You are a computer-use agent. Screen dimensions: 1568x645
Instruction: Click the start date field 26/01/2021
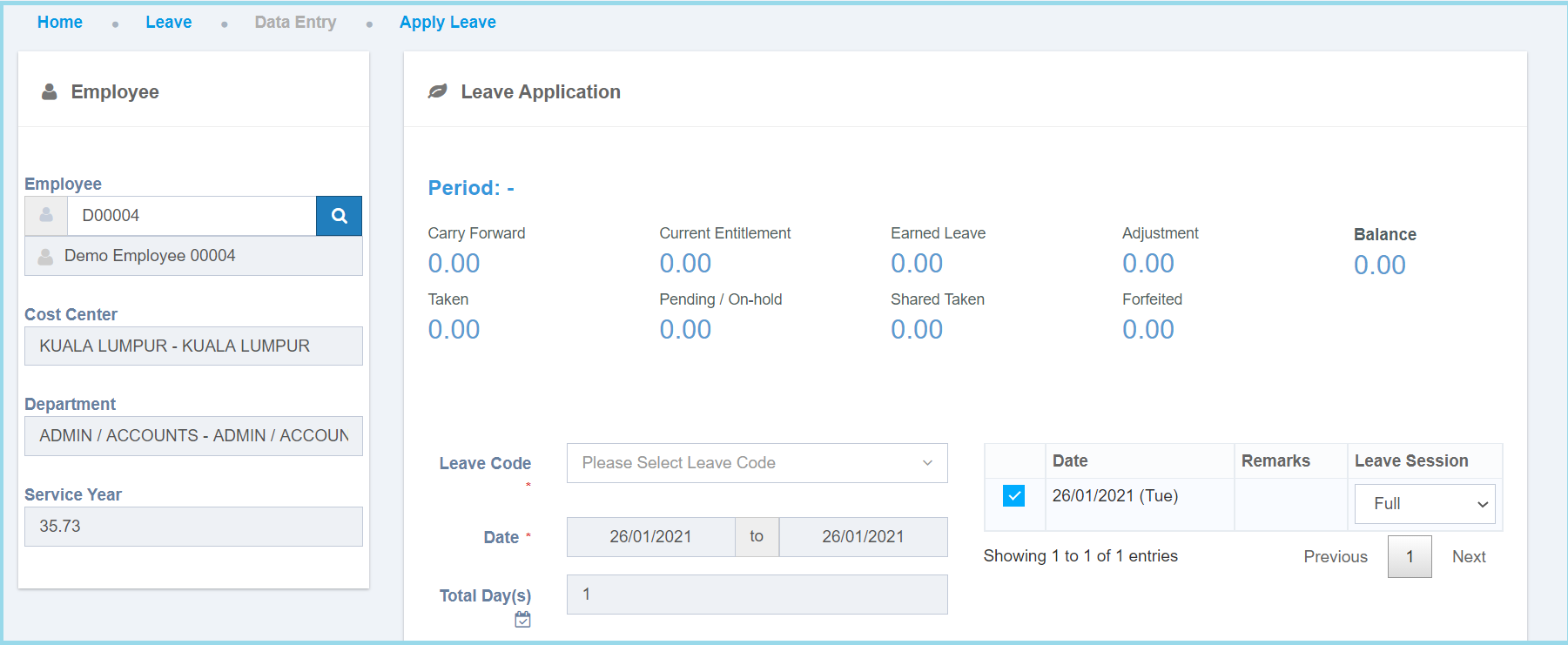point(650,537)
